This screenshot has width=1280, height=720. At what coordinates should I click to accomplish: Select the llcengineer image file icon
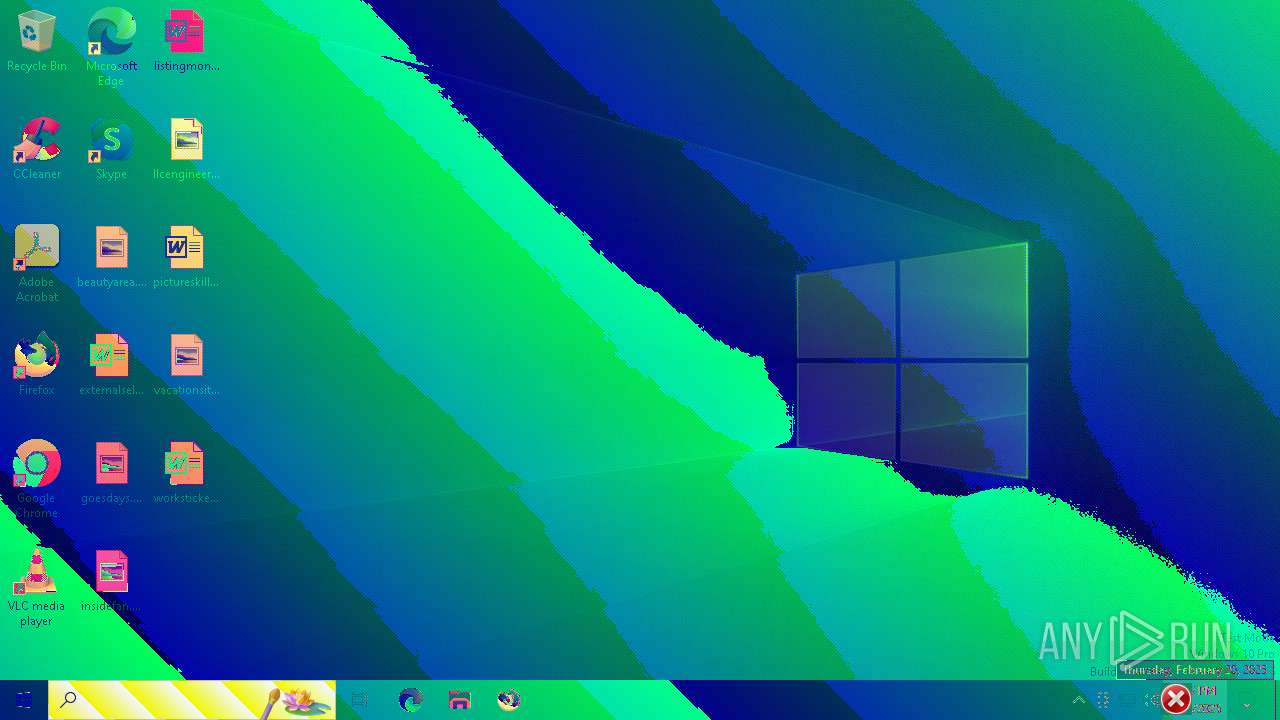pos(186,148)
